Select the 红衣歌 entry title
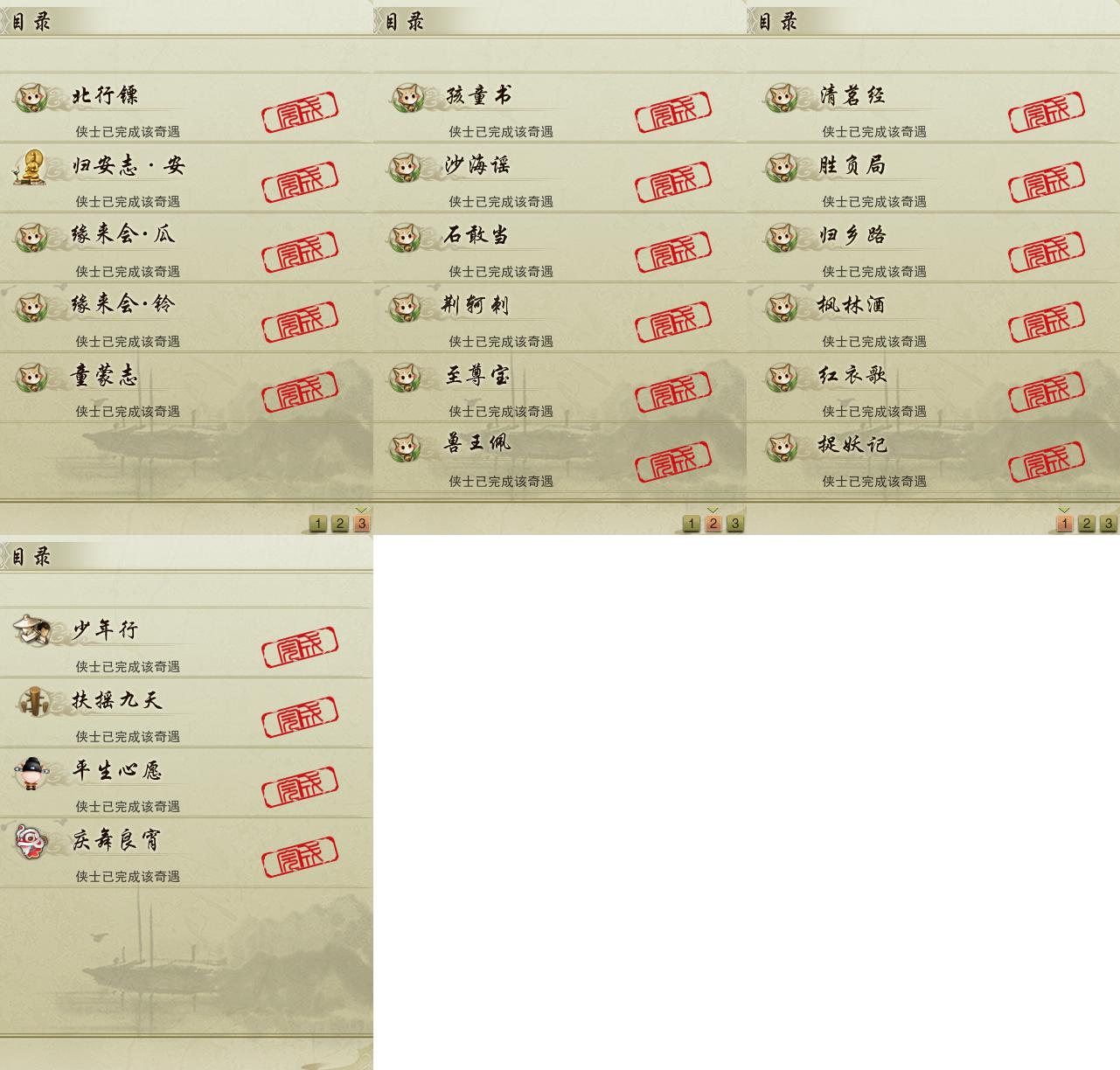Viewport: 1120px width, 1070px height. coord(852,375)
